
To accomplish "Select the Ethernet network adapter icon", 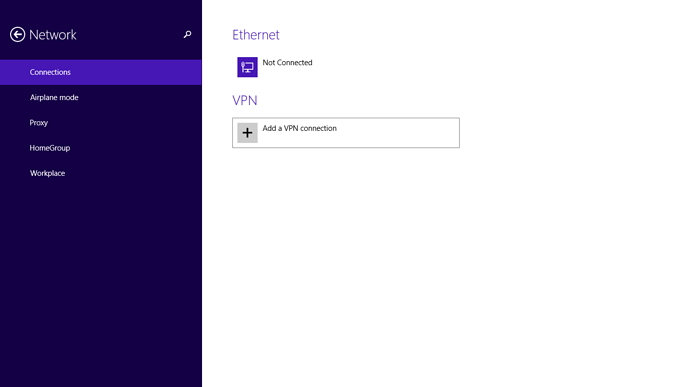I will coord(247,67).
